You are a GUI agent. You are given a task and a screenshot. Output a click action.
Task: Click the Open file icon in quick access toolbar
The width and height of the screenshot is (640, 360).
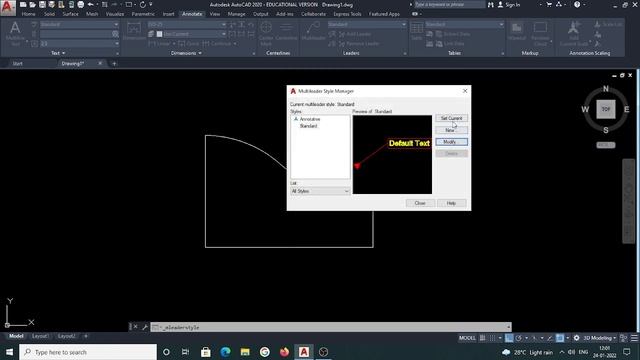[x=33, y=4]
